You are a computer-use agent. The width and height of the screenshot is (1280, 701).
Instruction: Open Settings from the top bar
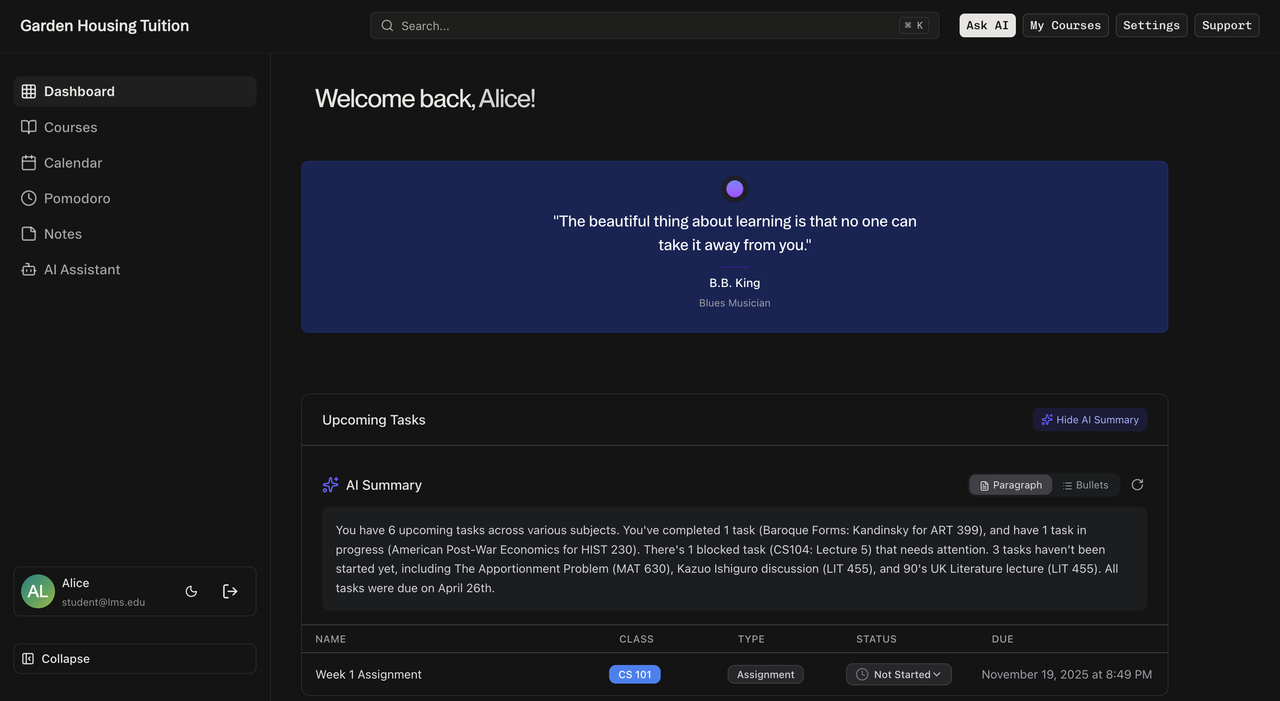1151,26
